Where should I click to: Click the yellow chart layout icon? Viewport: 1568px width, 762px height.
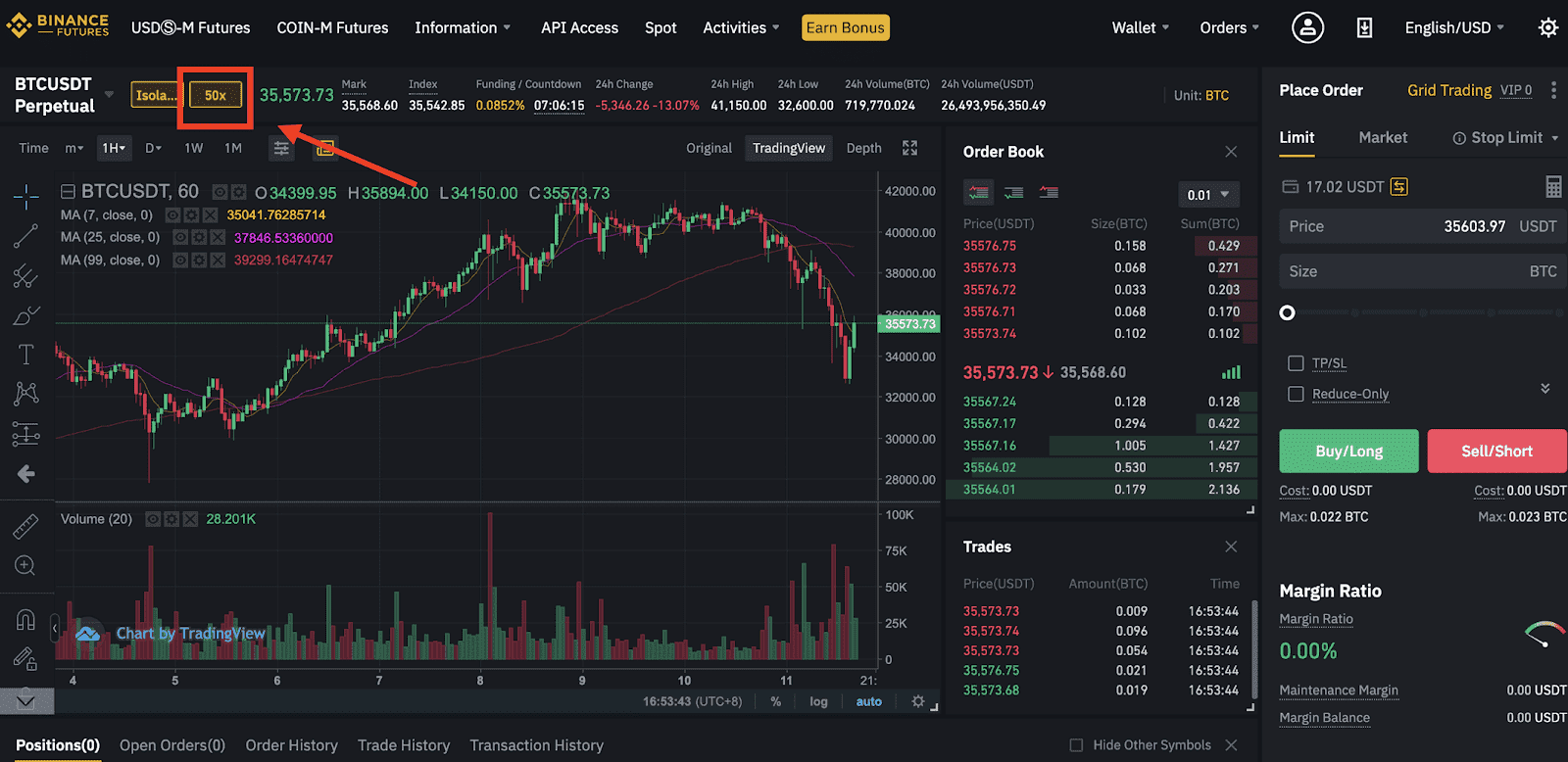point(325,149)
